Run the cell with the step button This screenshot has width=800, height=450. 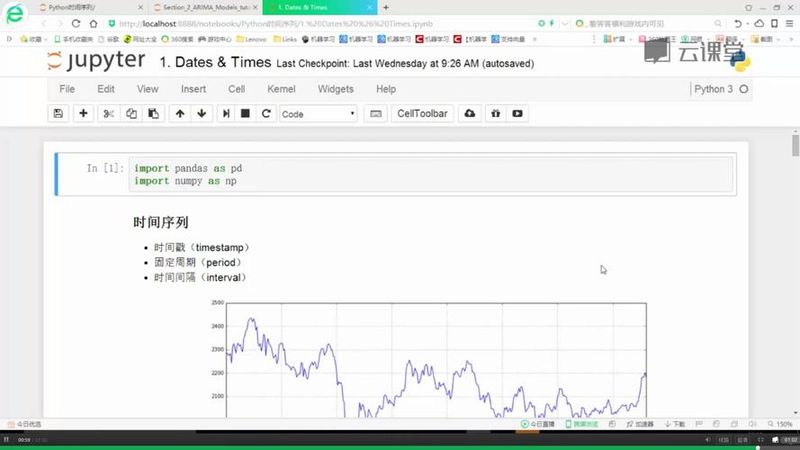pyautogui.click(x=226, y=114)
